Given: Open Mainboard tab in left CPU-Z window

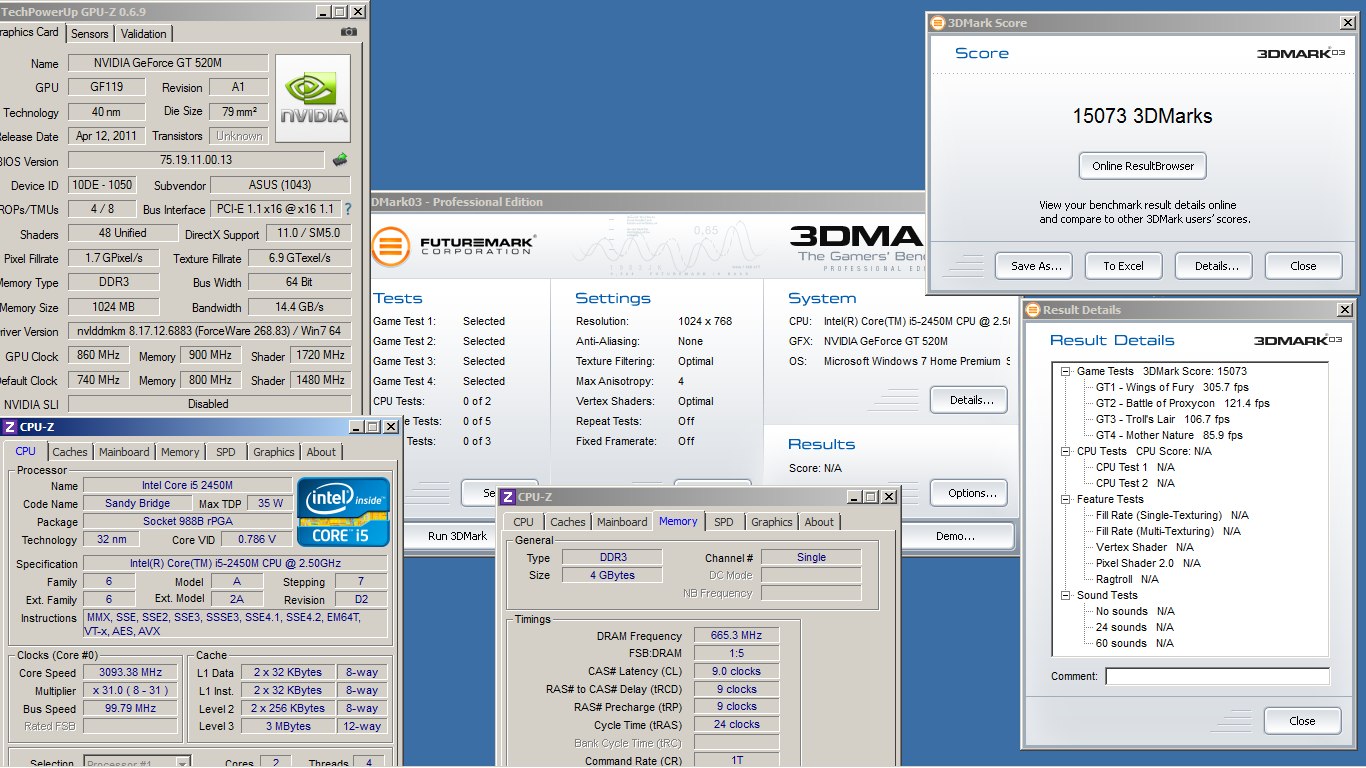Looking at the screenshot, I should 124,452.
